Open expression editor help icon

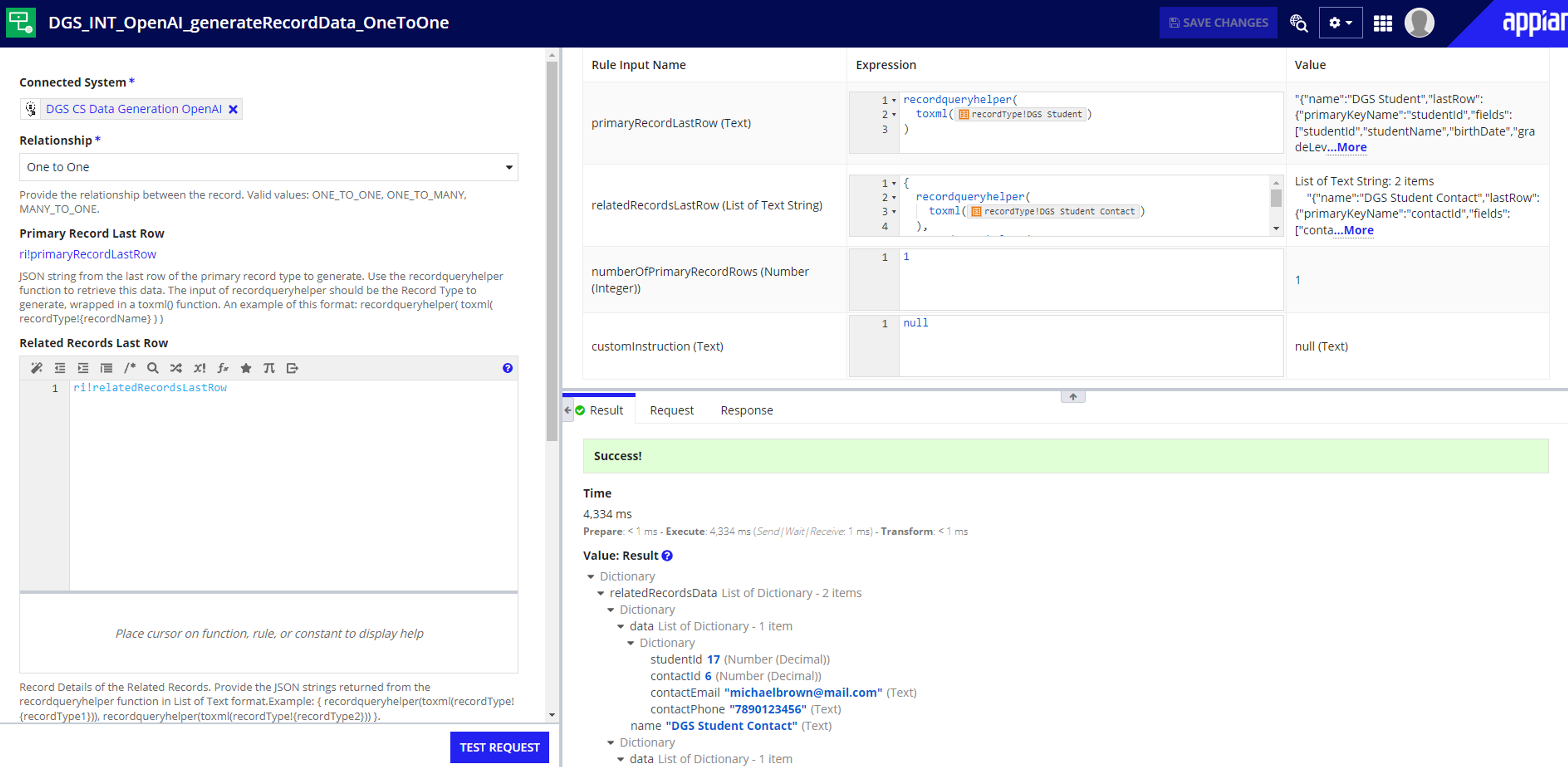[x=507, y=368]
